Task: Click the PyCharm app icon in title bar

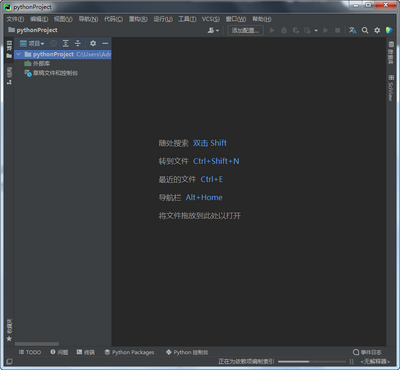Action: pyautogui.click(x=8, y=7)
